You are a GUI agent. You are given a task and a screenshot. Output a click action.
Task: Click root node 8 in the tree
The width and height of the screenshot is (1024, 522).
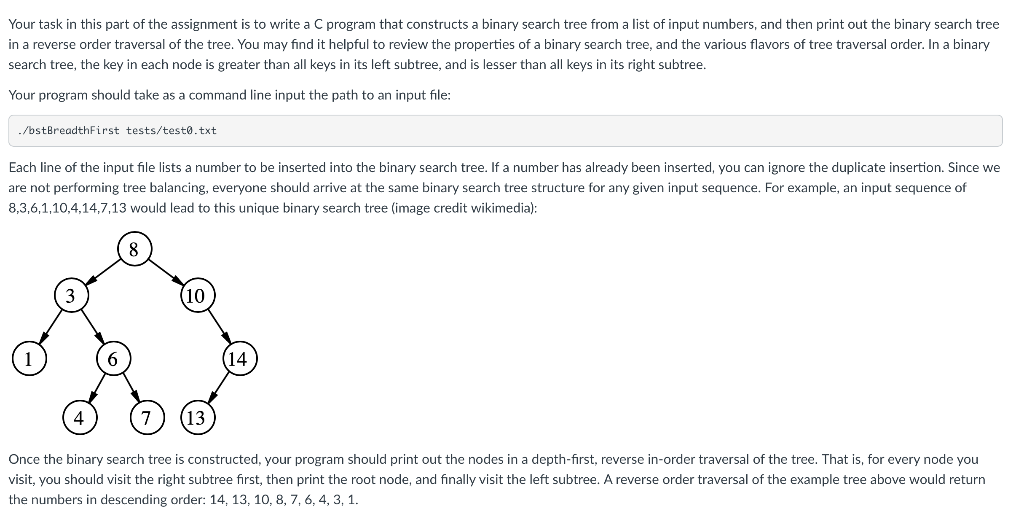point(134,250)
